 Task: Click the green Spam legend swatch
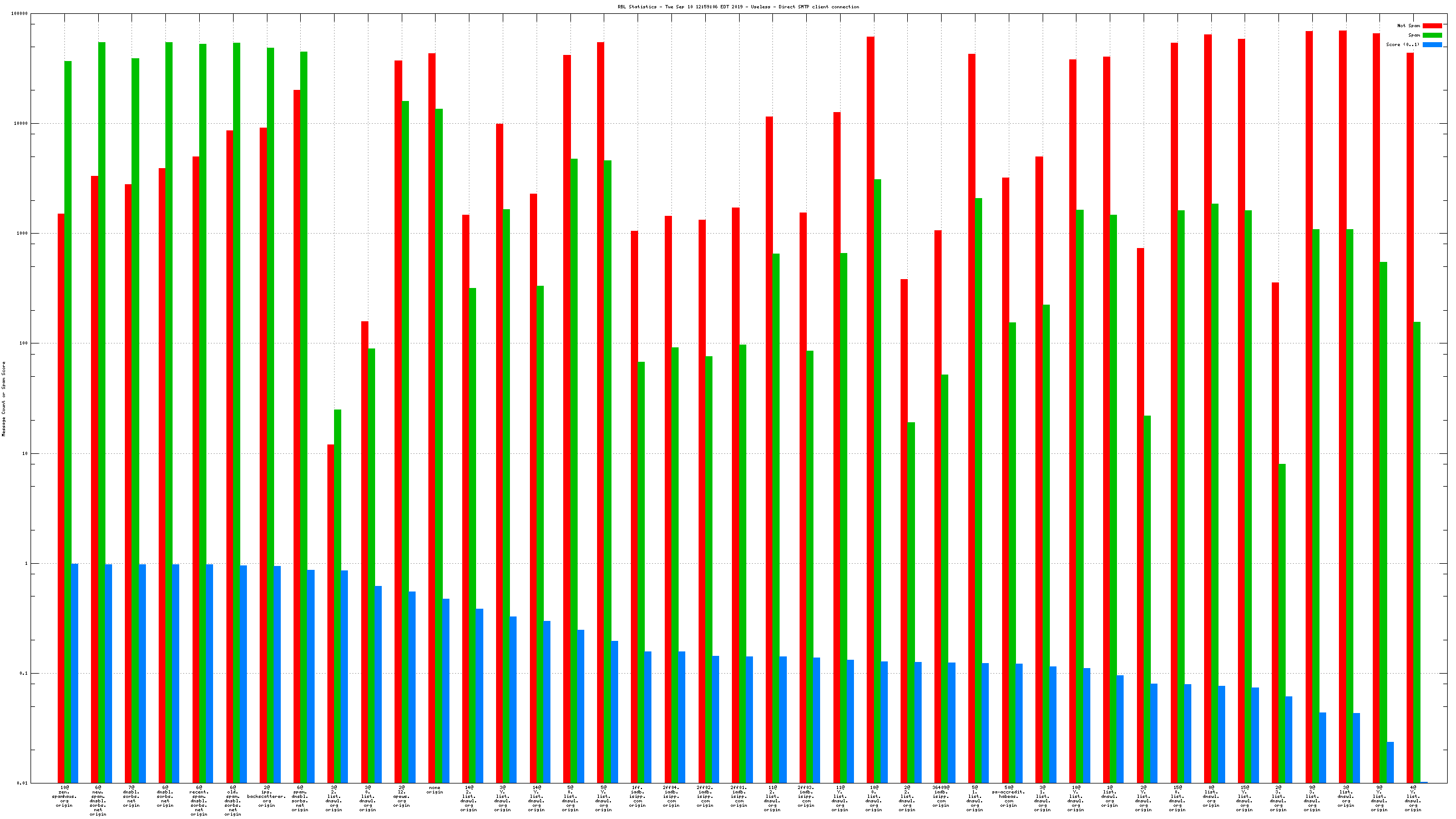click(x=1432, y=35)
